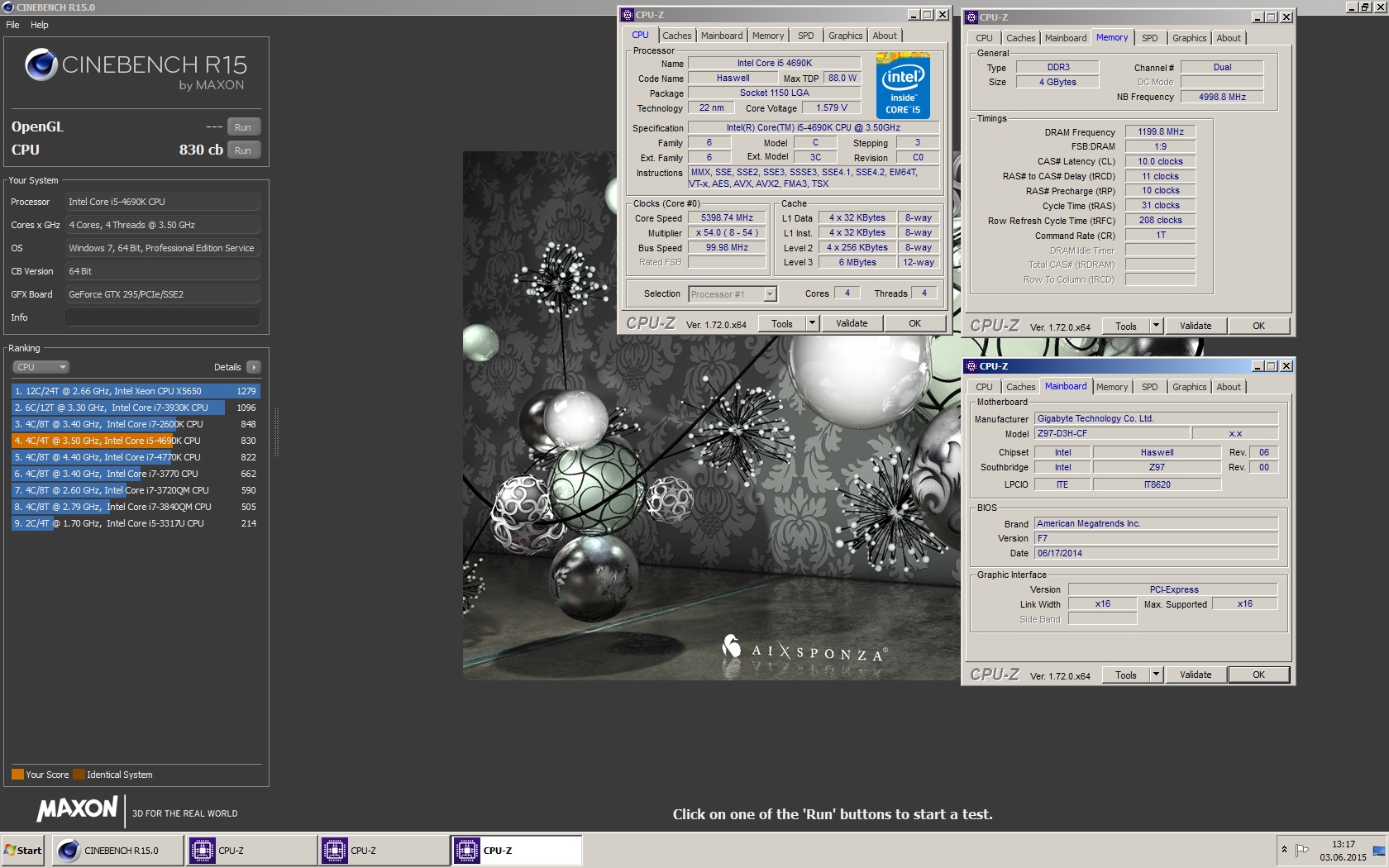
Task: Expand Tools dropdown arrow in Mainboard window
Action: click(x=1157, y=675)
